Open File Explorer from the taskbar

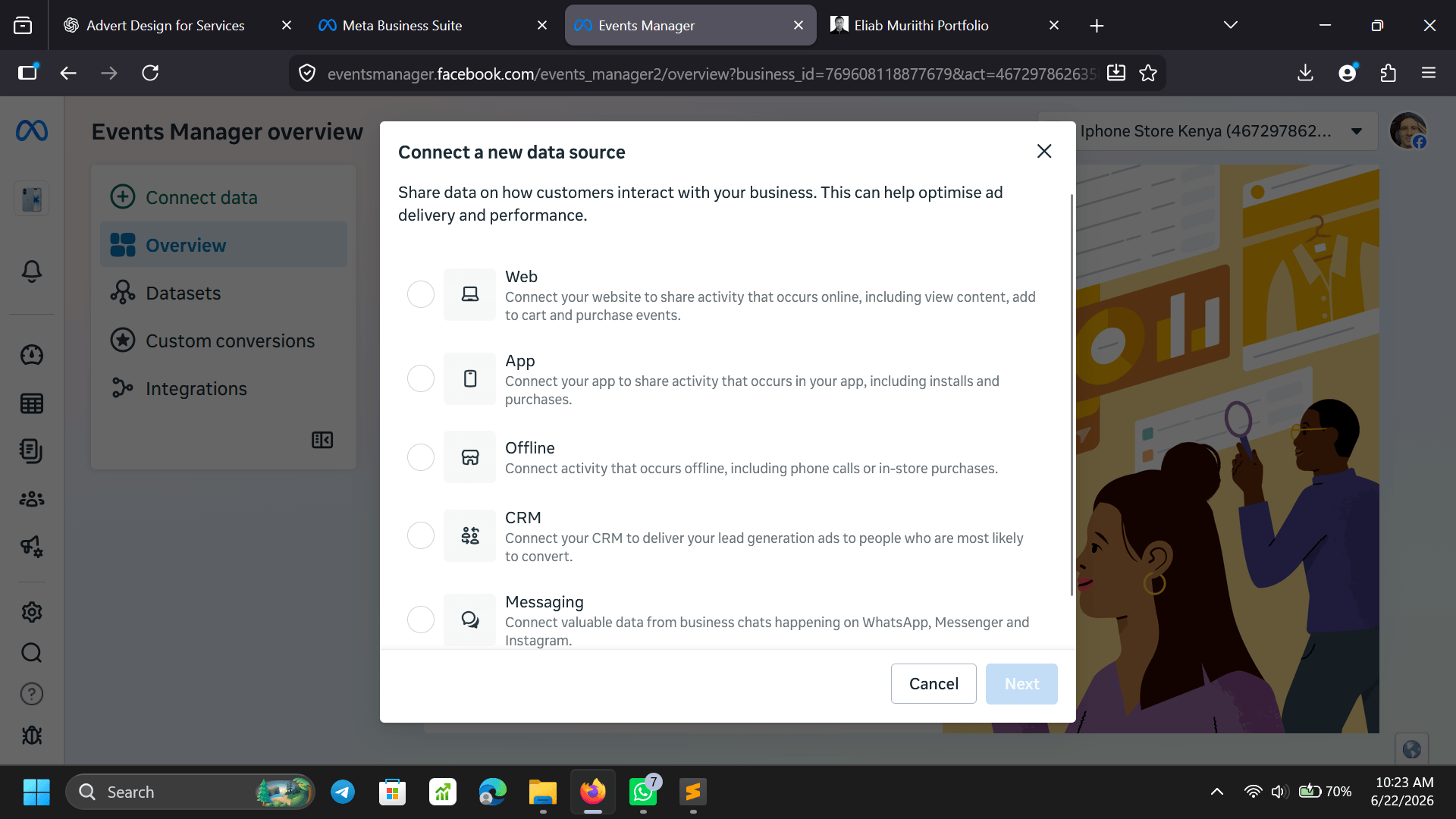543,792
